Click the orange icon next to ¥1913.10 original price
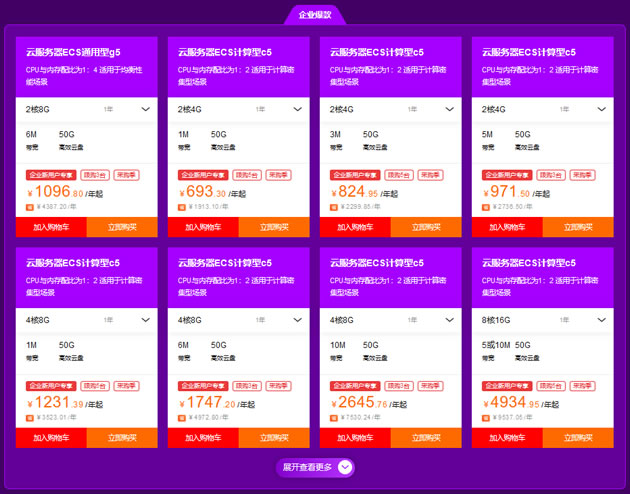The height and width of the screenshot is (494, 630). click(182, 207)
